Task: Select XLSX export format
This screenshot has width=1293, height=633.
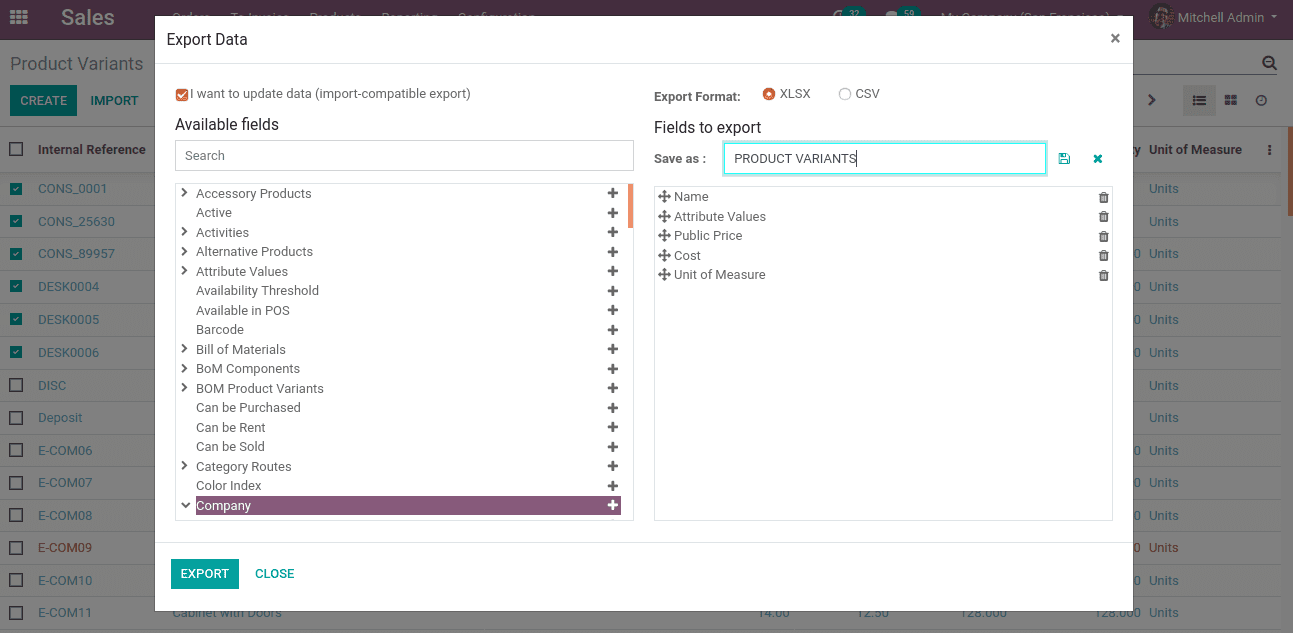Action: 769,94
